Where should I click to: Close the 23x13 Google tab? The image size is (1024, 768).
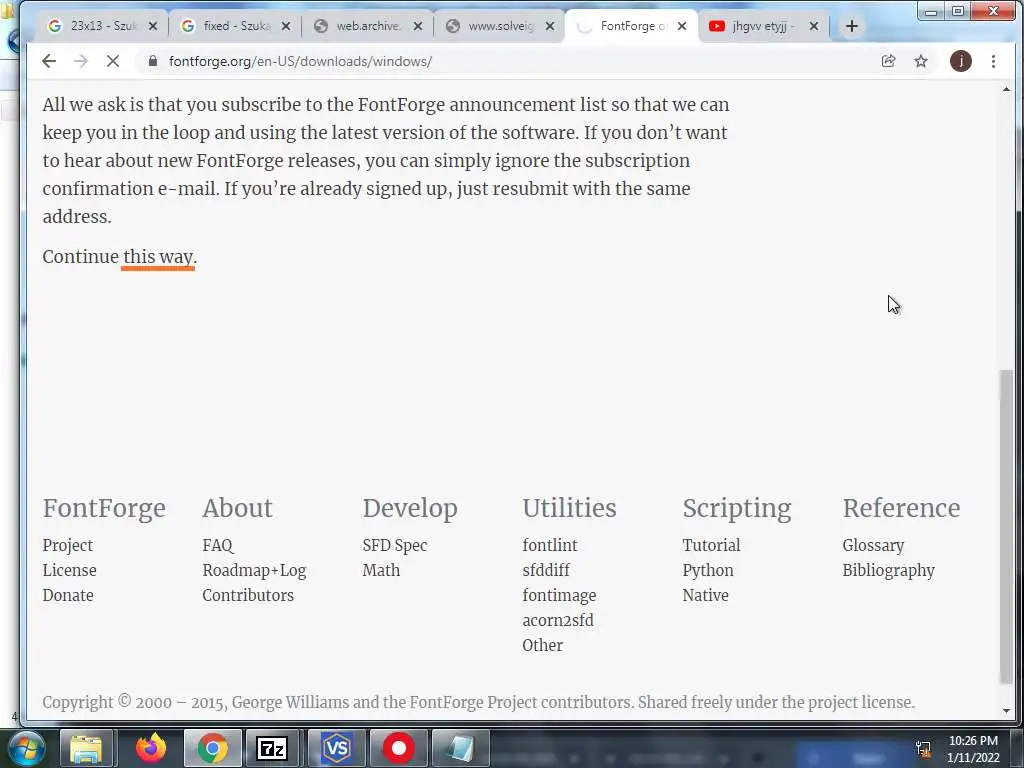coord(153,26)
